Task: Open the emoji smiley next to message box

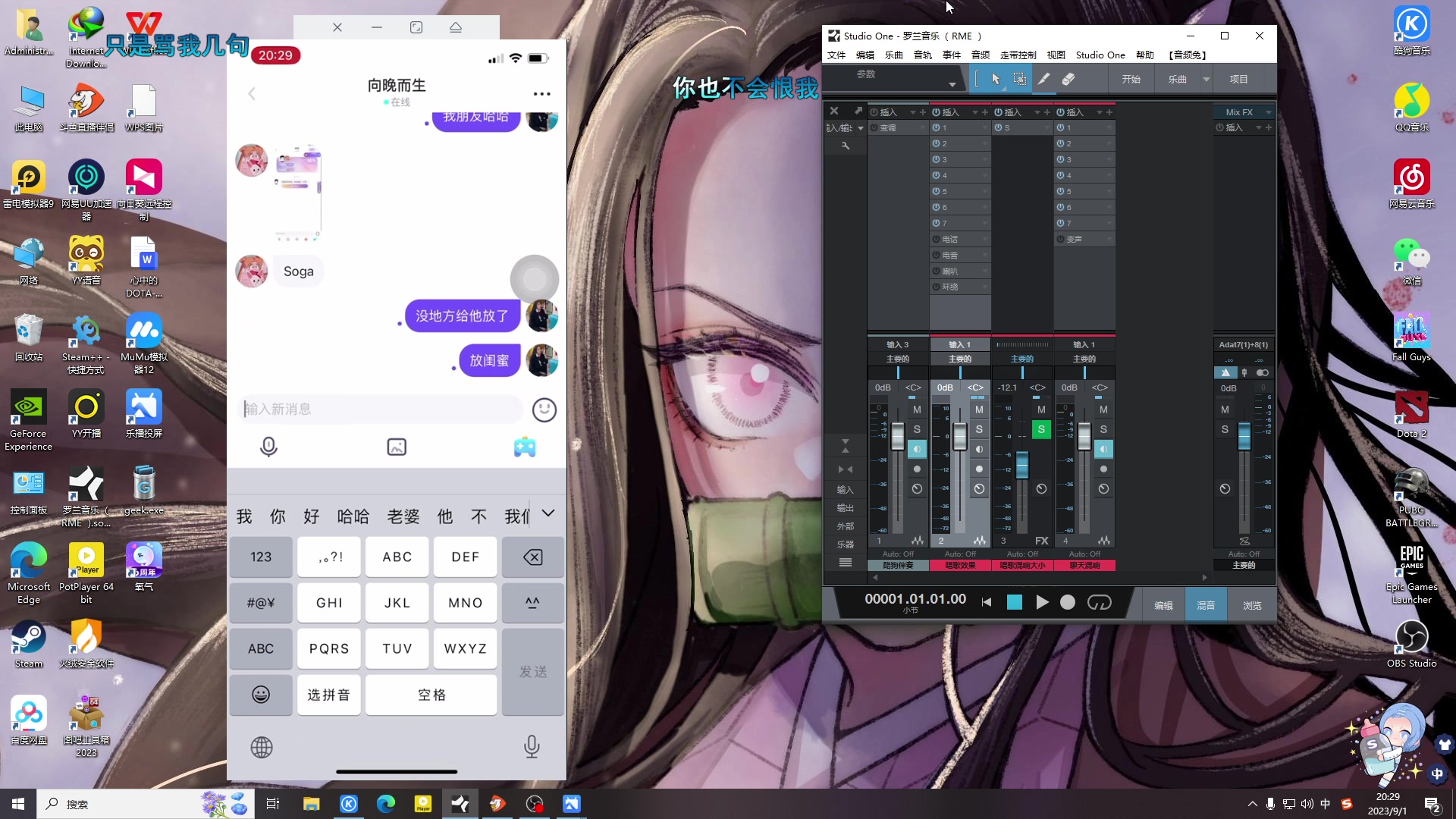Action: (544, 410)
